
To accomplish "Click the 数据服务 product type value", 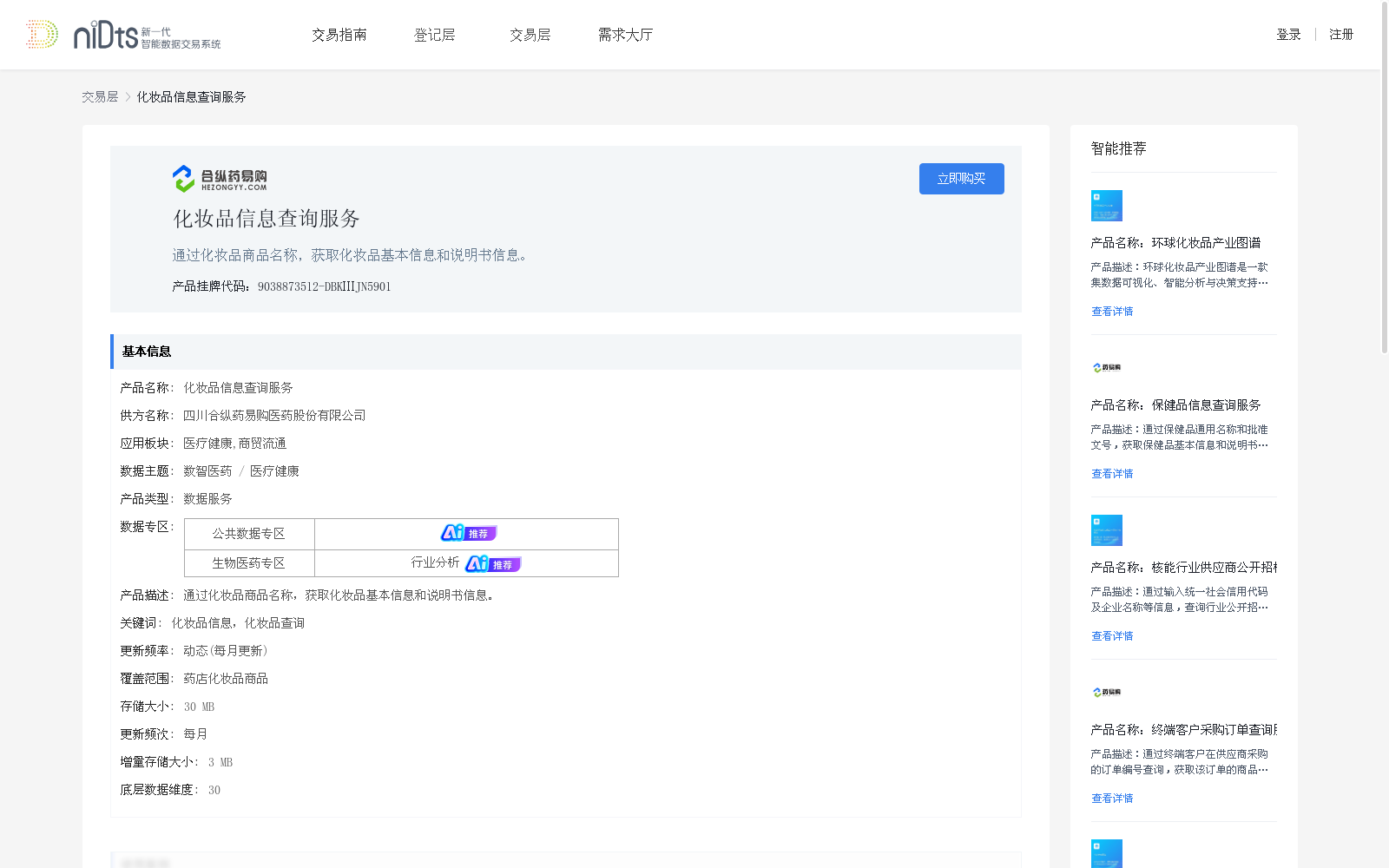I will [x=207, y=499].
